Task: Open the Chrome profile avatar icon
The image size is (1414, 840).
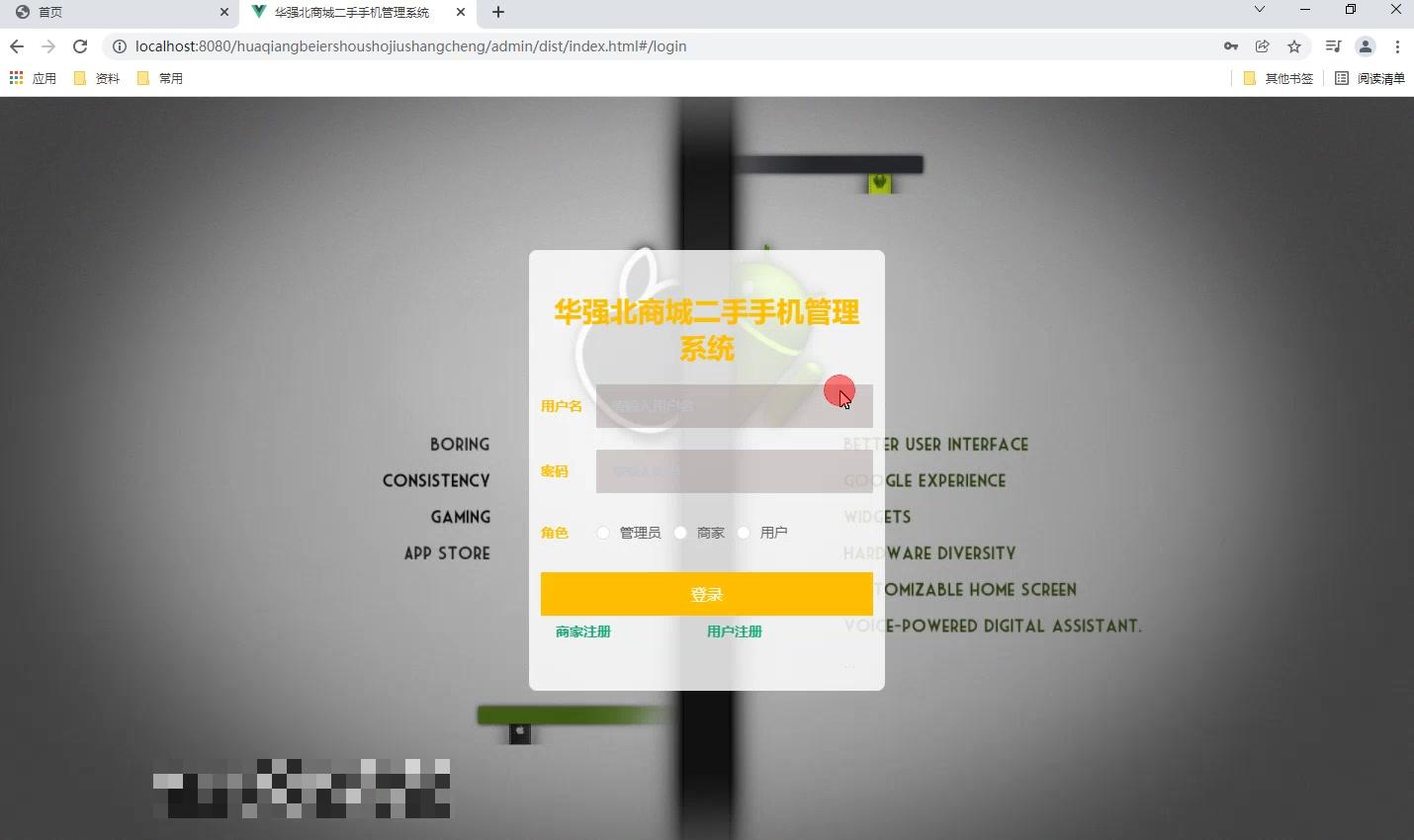Action: (1367, 46)
